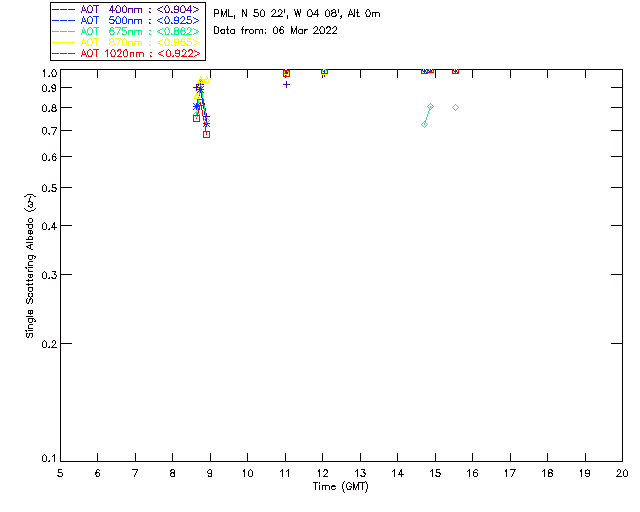The height and width of the screenshot is (512, 640).
Task: Click the y-axis tick label 1.0
Action: click(49, 73)
